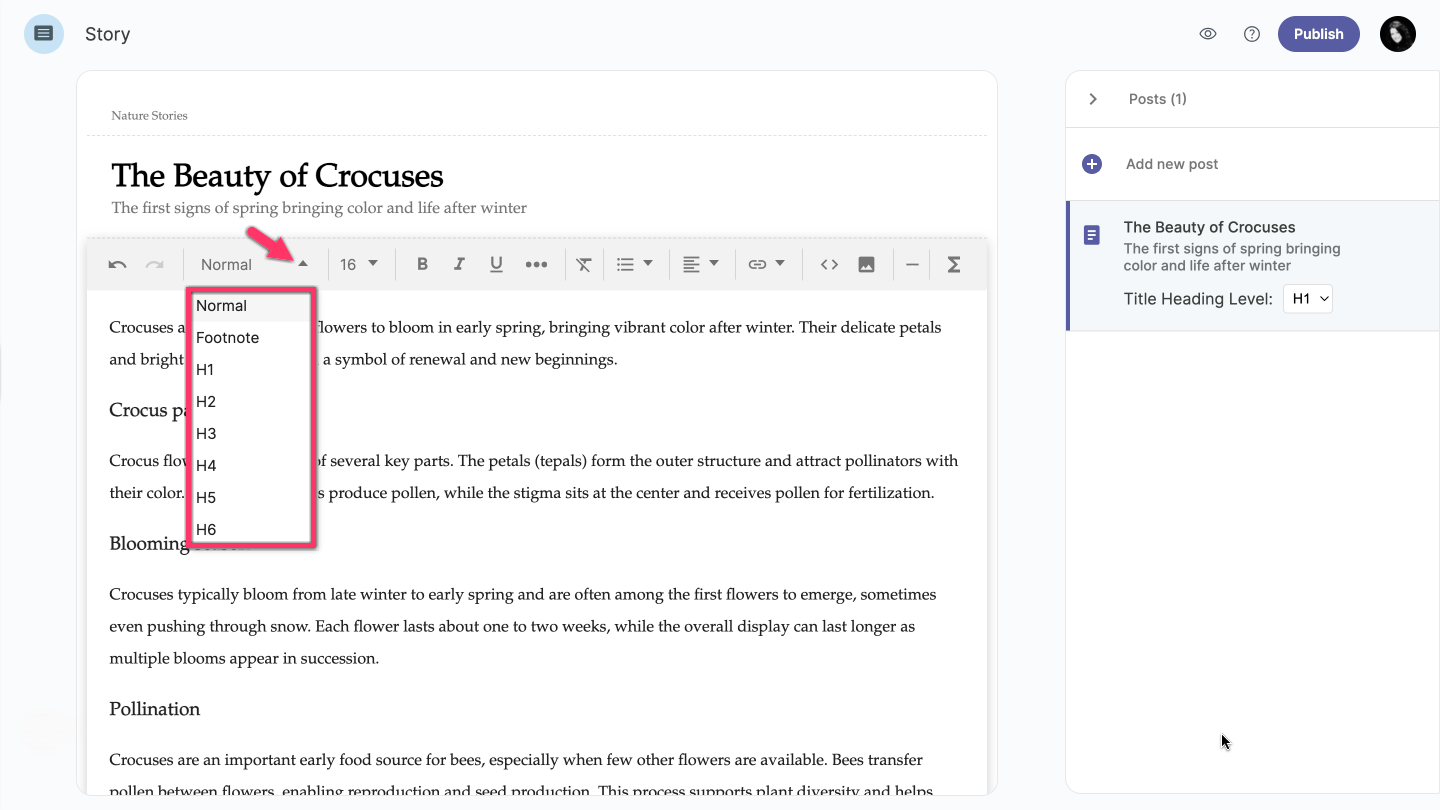Insert an image into the post
Image resolution: width=1440 pixels, height=810 pixels.
point(866,264)
